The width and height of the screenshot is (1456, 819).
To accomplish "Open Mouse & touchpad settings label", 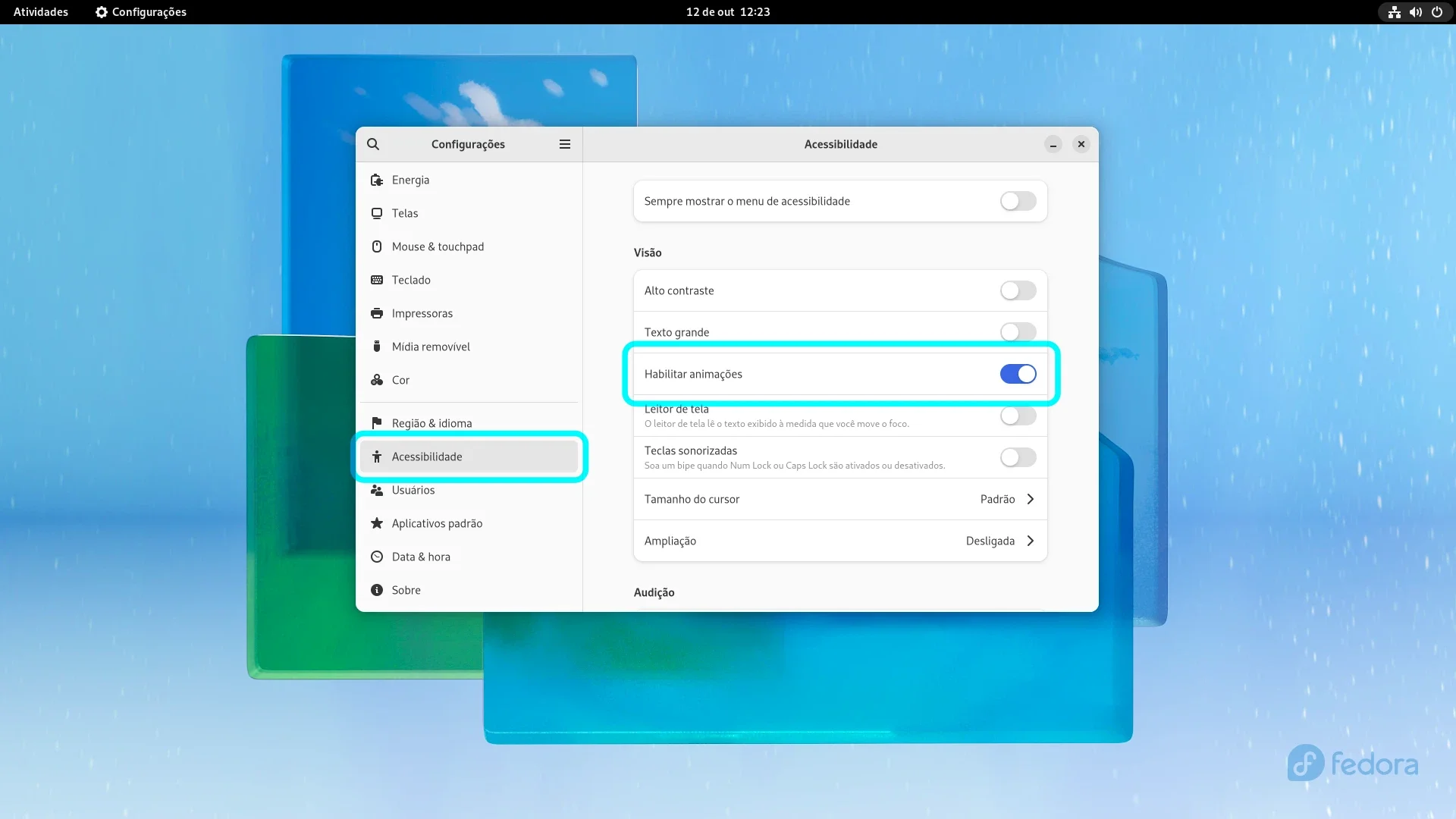I will (x=438, y=246).
